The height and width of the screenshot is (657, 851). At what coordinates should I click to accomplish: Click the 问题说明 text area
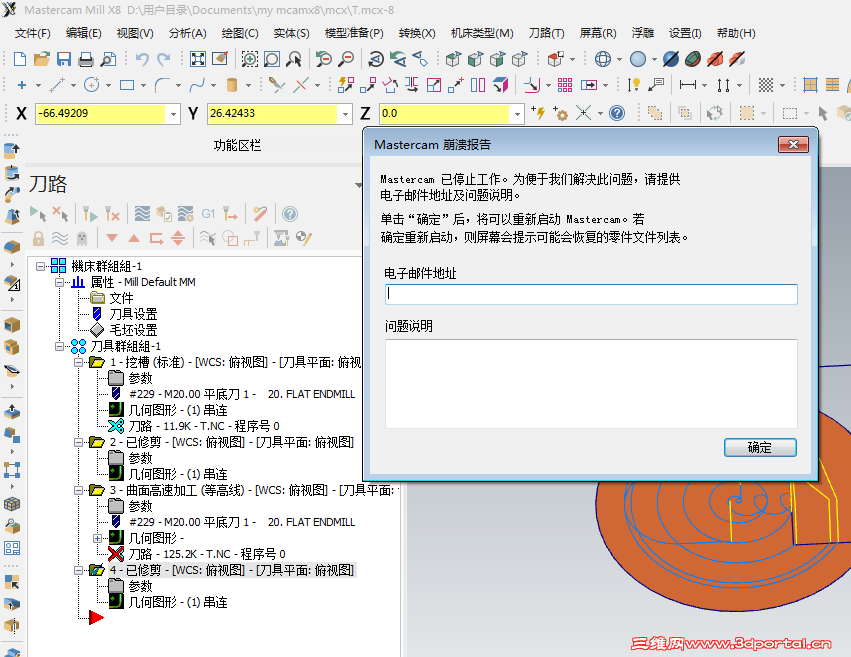[x=591, y=384]
